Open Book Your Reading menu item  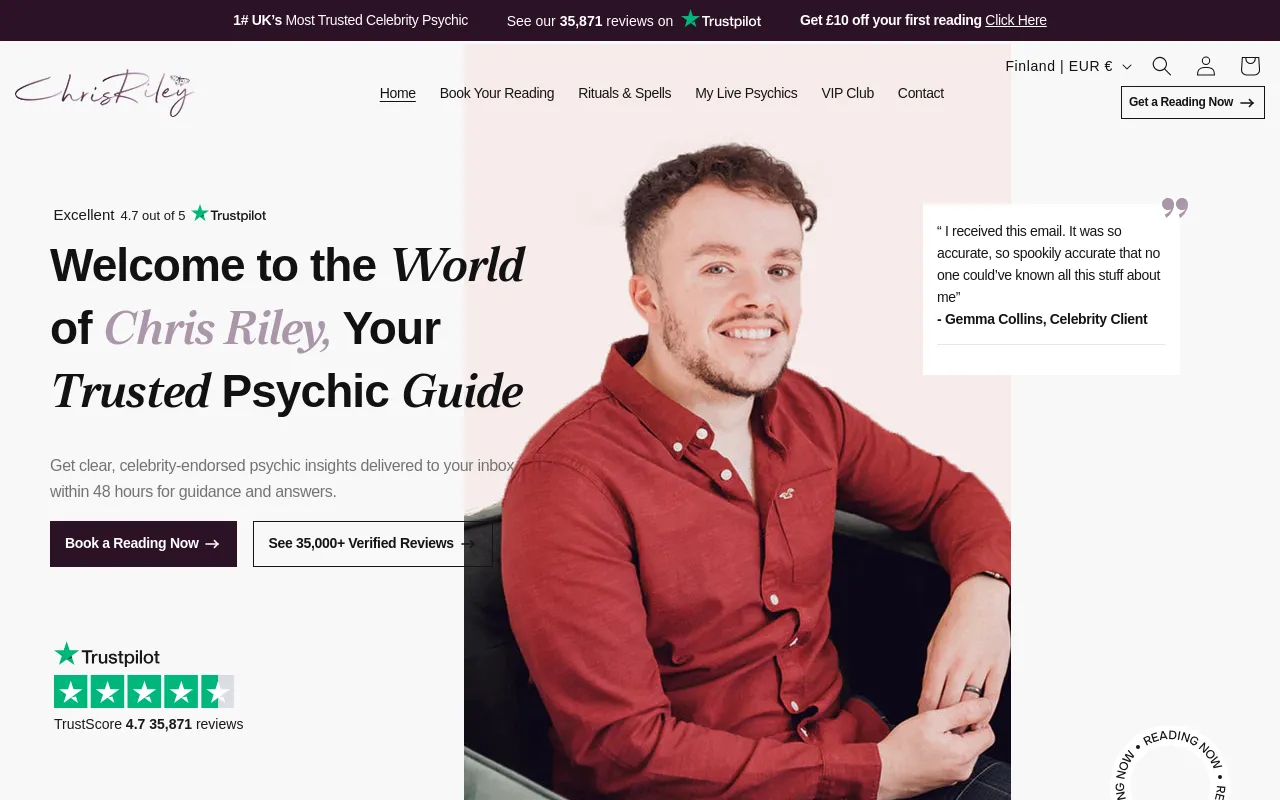tap(496, 93)
